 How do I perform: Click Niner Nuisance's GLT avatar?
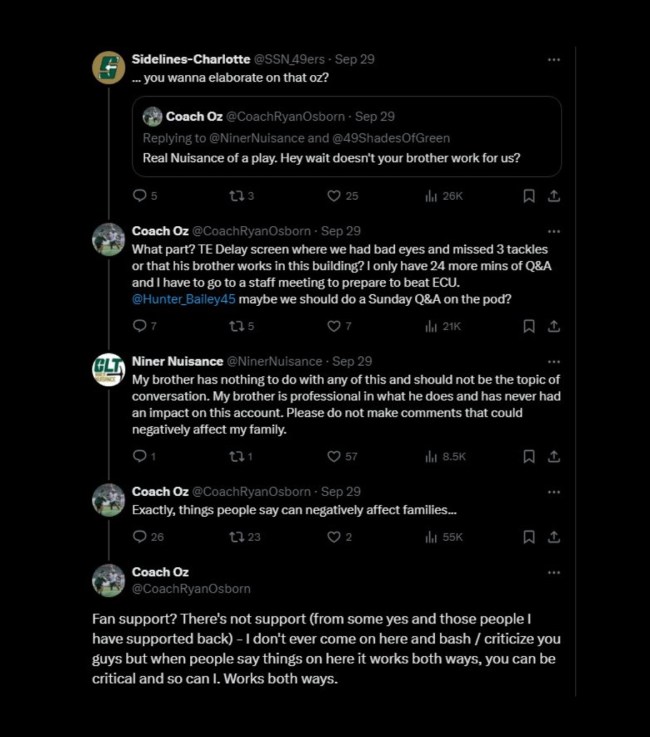pyautogui.click(x=108, y=370)
